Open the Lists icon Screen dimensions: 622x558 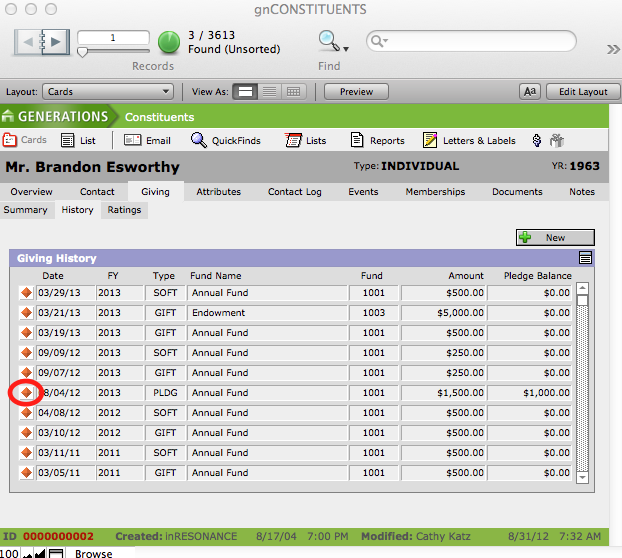(294, 141)
